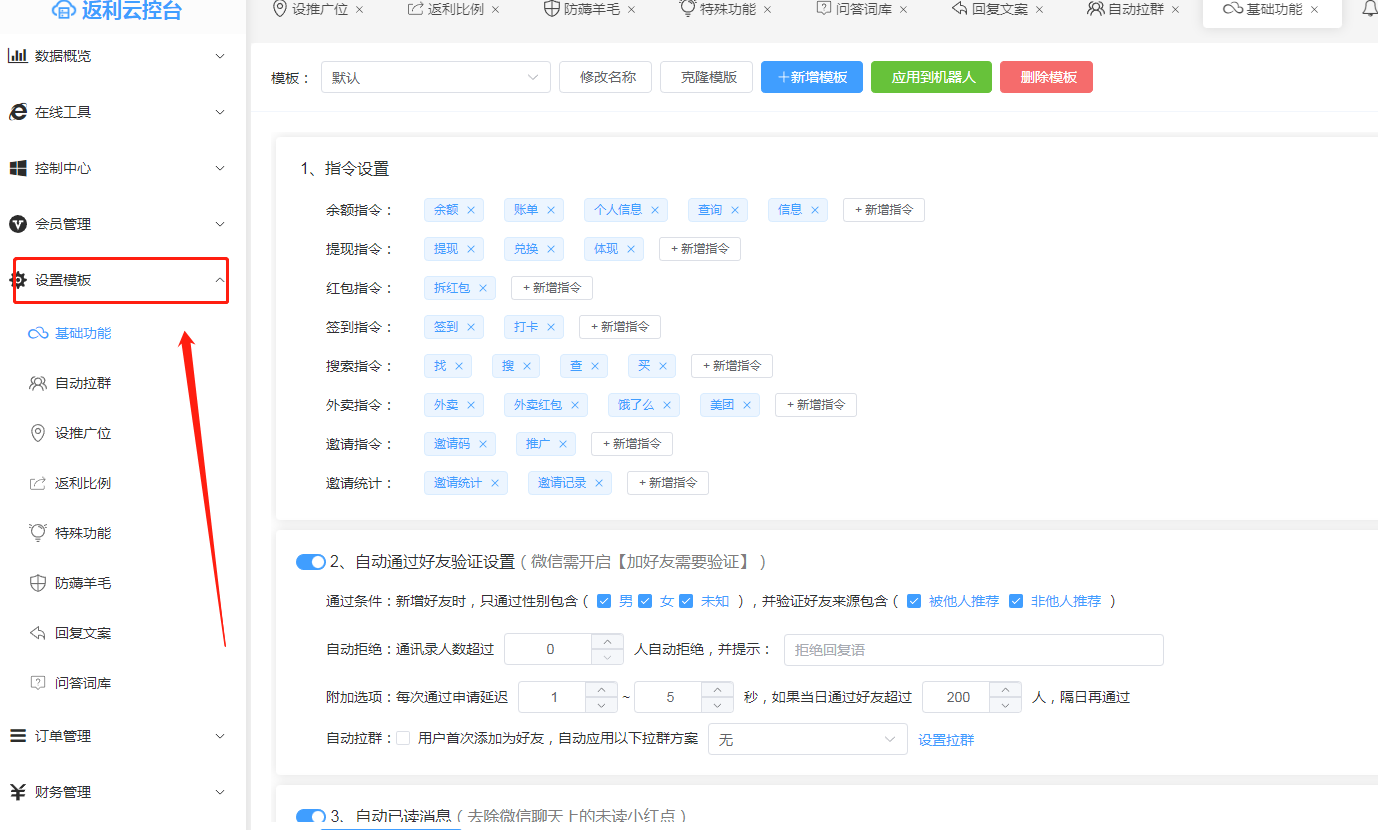This screenshot has height=830, width=1378.
Task: Expand the 会员管理 menu
Action: point(220,224)
